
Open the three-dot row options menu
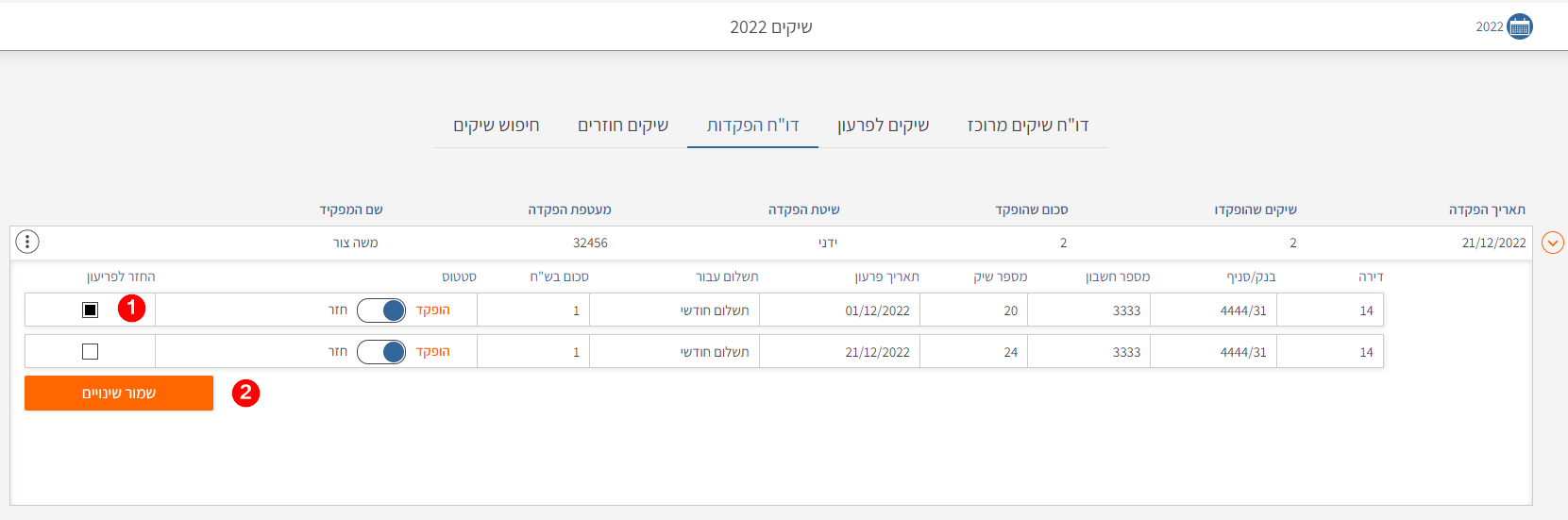(x=27, y=243)
